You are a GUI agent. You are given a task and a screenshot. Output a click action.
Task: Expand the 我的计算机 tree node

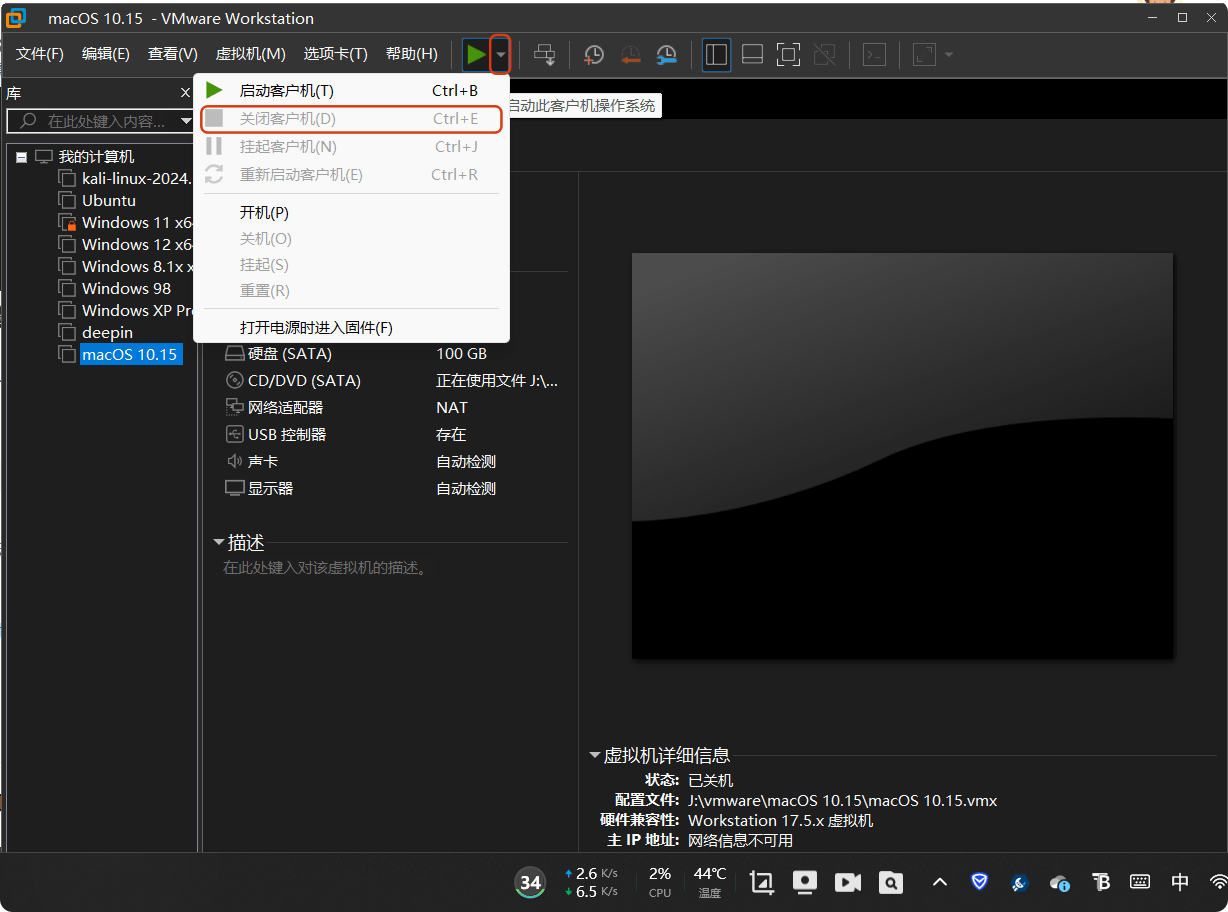(x=19, y=156)
